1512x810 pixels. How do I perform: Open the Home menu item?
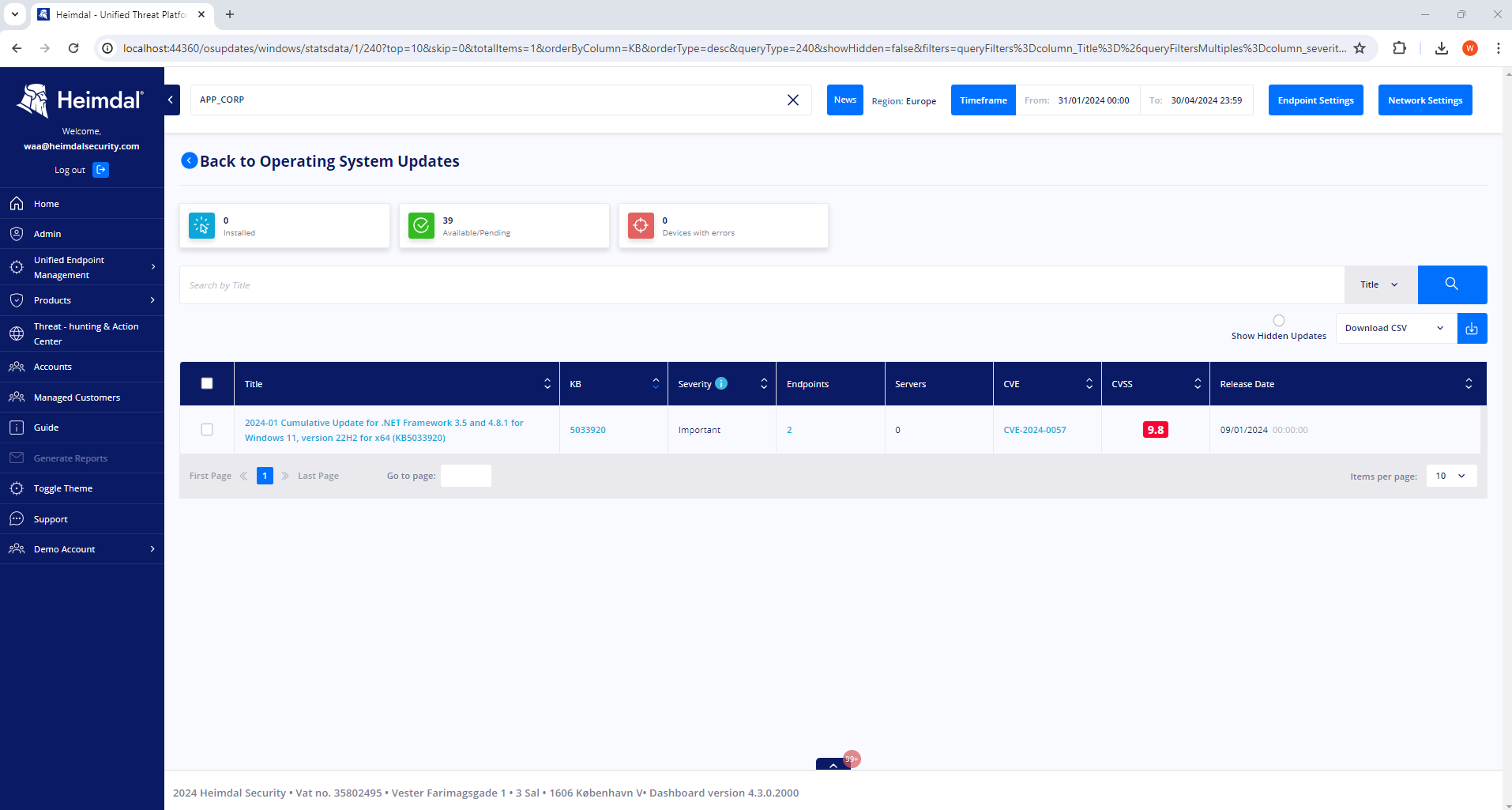click(x=82, y=204)
